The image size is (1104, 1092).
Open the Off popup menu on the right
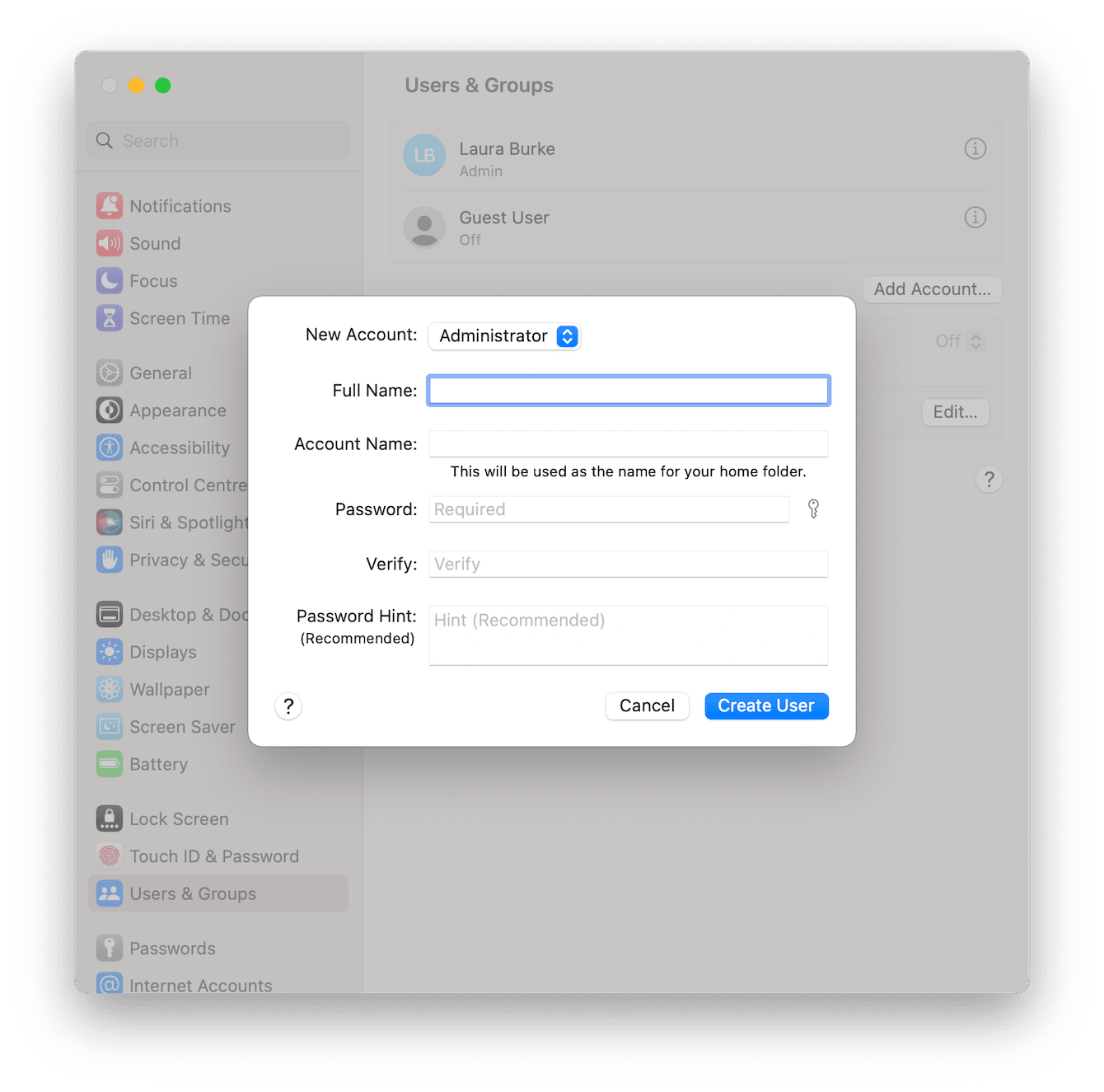[959, 340]
